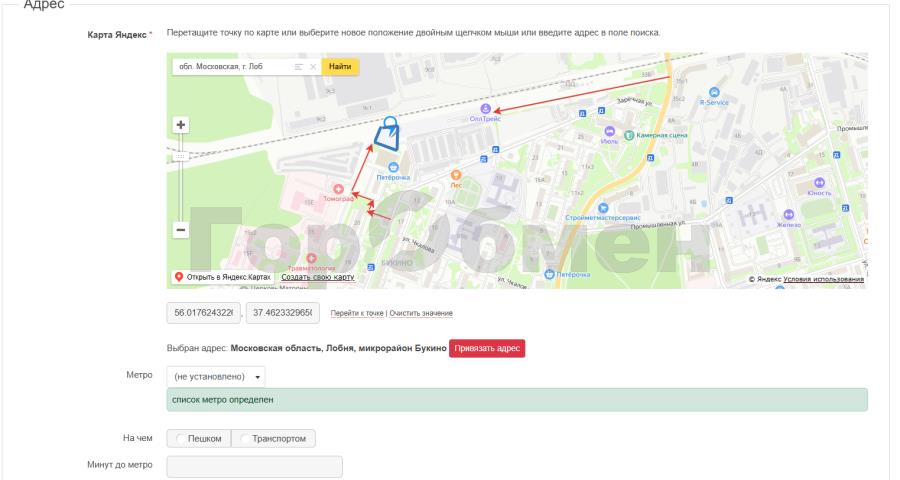Click the Стройметмастерсервис shop marker
The image size is (900, 480).
(603, 208)
